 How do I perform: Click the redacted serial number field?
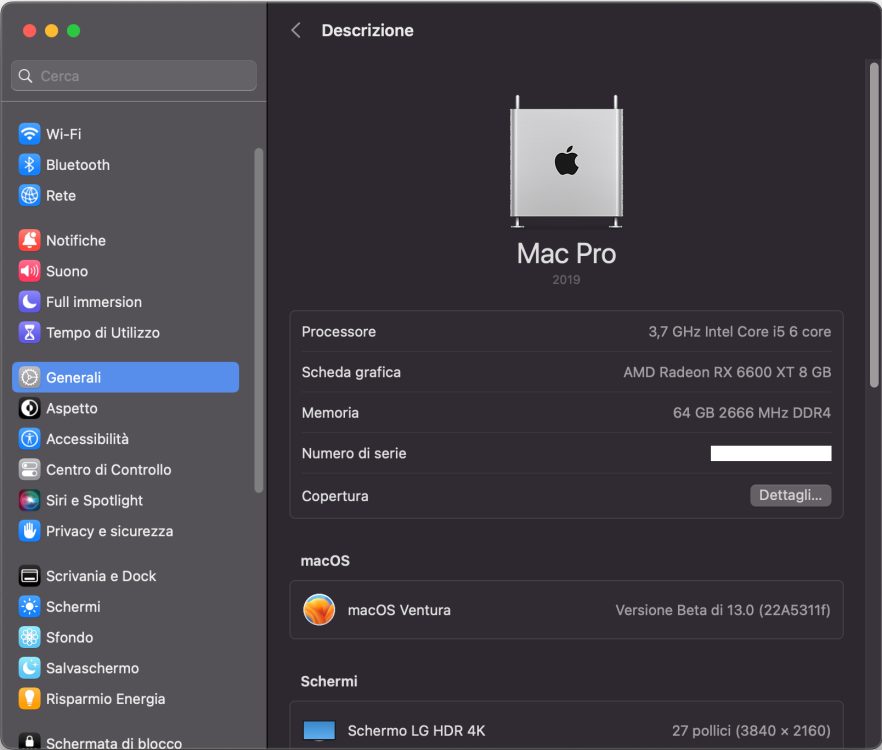pos(771,453)
